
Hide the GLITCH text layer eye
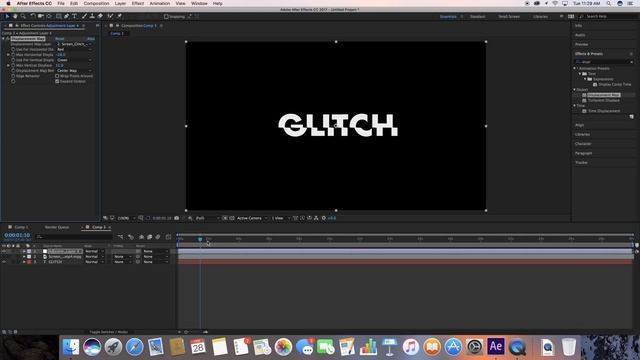tap(4, 262)
